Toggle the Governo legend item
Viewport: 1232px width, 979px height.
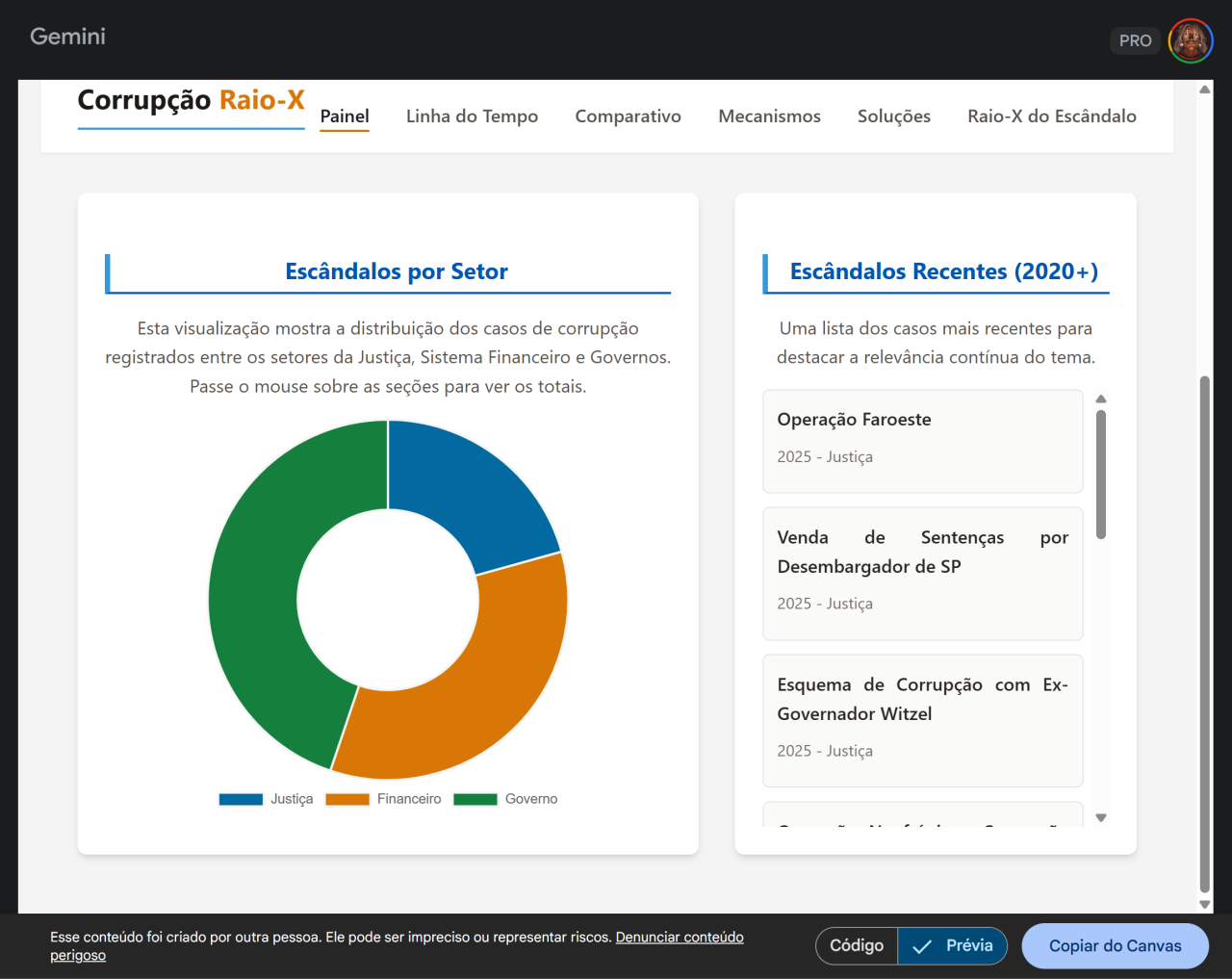(505, 799)
